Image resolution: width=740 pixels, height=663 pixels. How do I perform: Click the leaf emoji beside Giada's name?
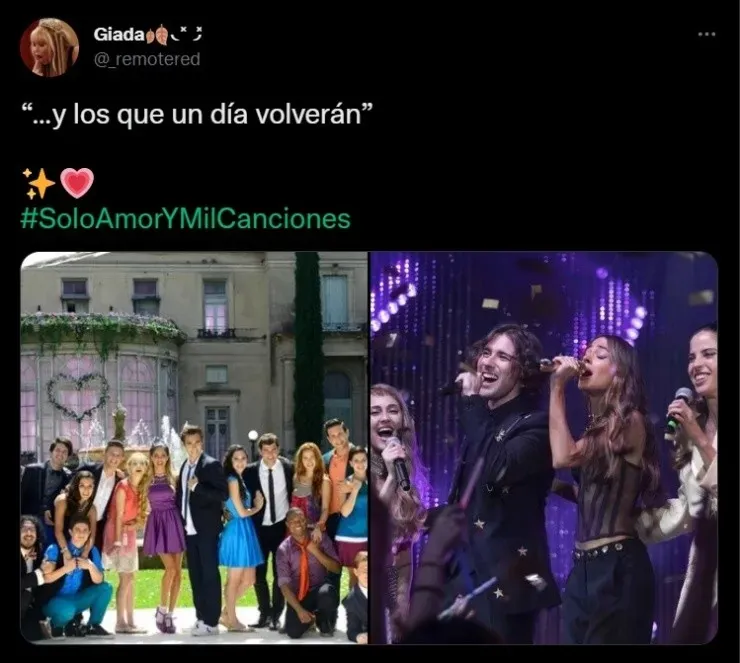(x=157, y=34)
